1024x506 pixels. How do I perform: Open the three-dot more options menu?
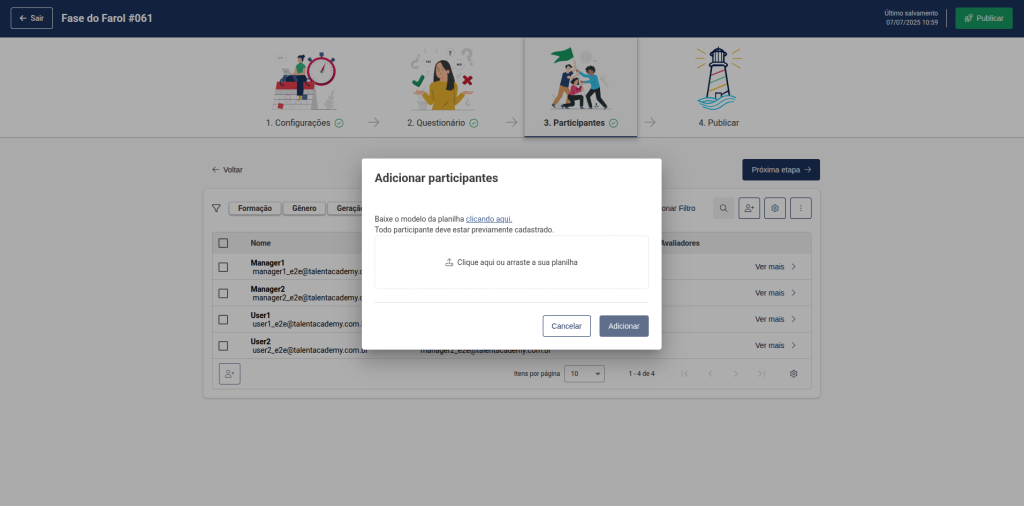800,208
